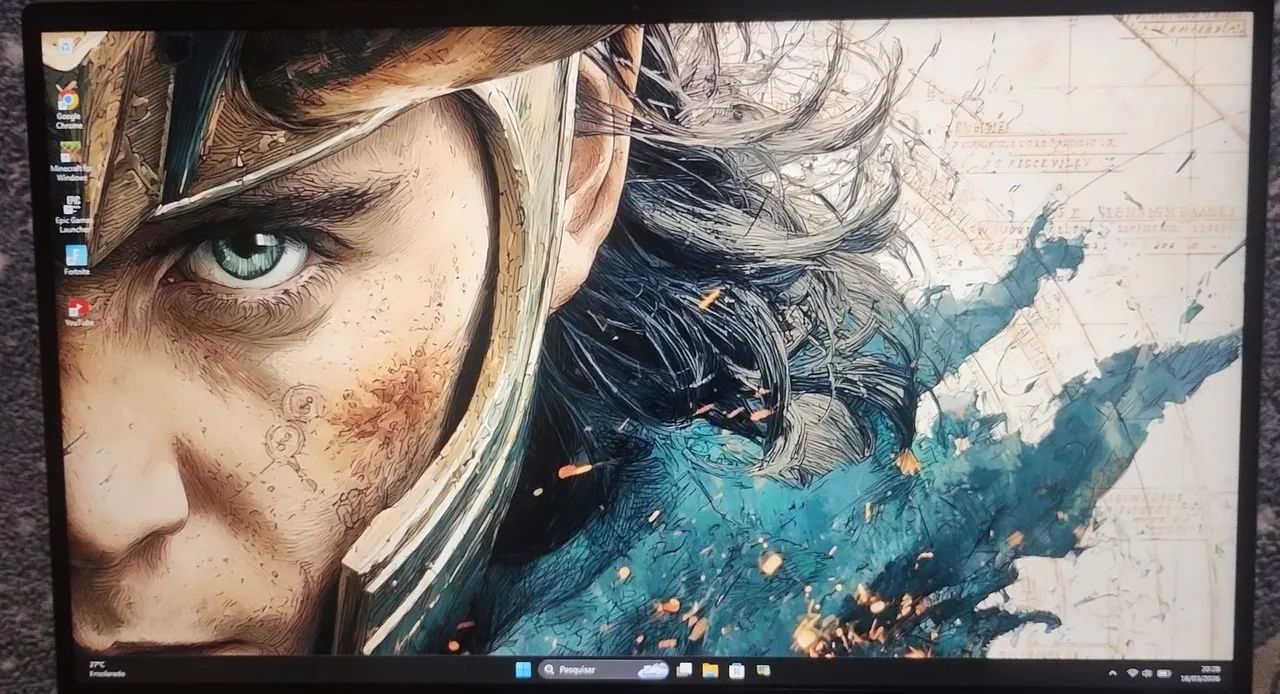Viewport: 1280px width, 694px height.
Task: Select the Epic Games Launcher shortcut
Action: tap(74, 212)
